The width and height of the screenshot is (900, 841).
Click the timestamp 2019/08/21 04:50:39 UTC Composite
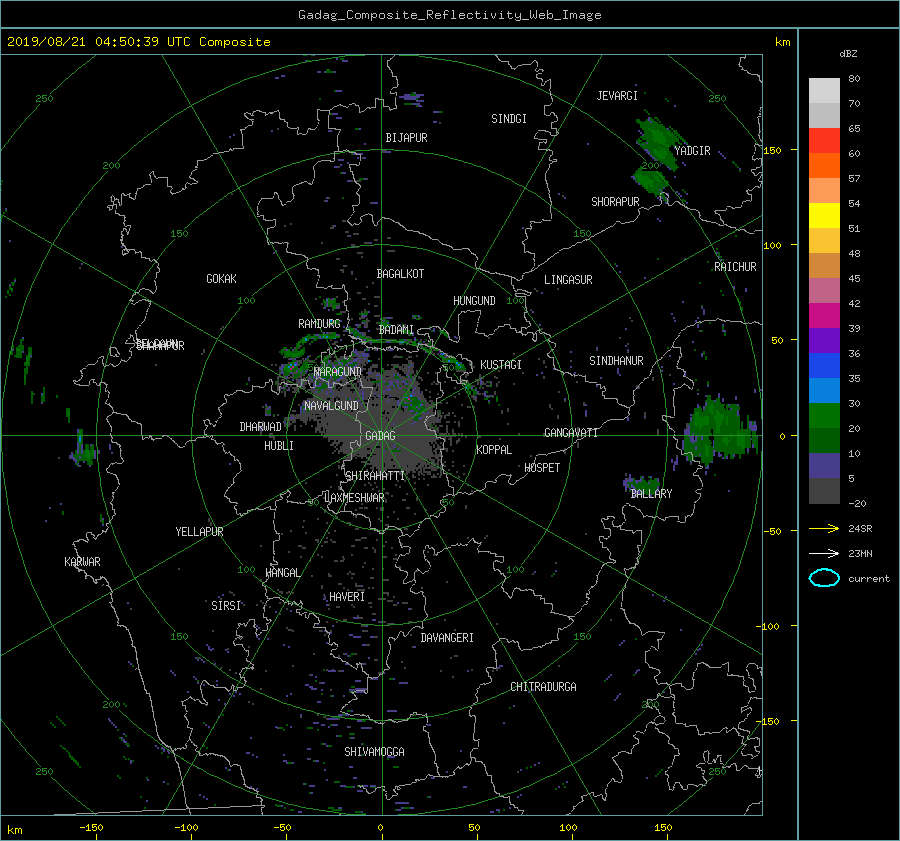click(138, 42)
